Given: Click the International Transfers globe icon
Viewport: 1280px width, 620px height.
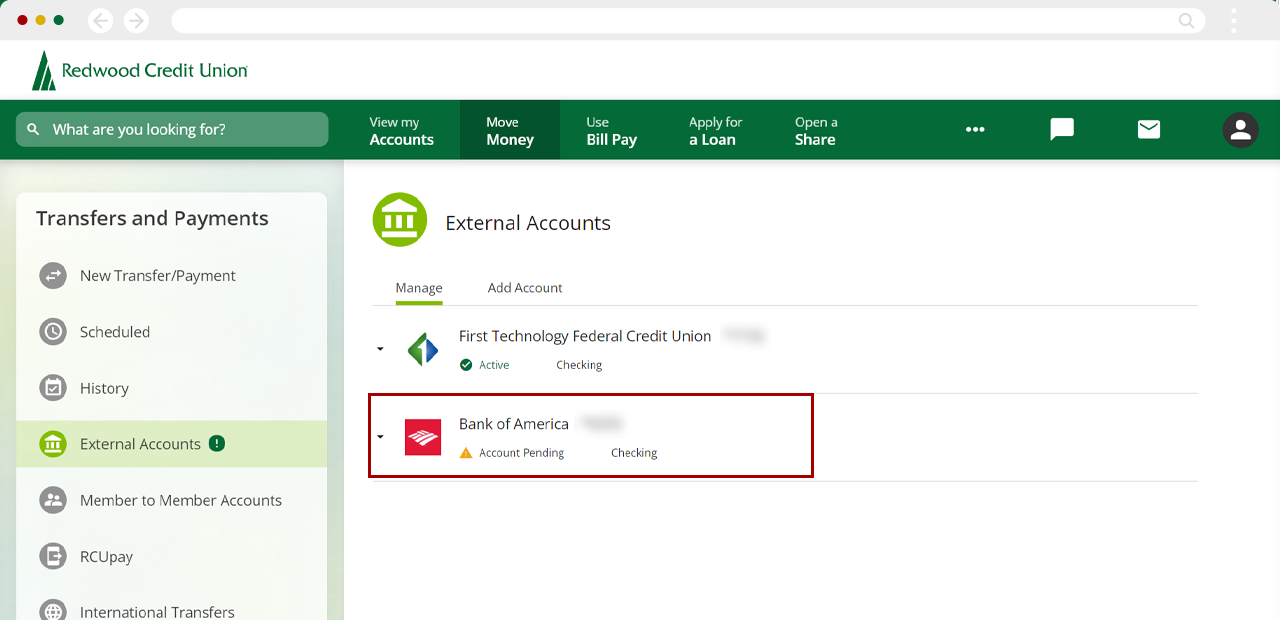Looking at the screenshot, I should coord(53,612).
